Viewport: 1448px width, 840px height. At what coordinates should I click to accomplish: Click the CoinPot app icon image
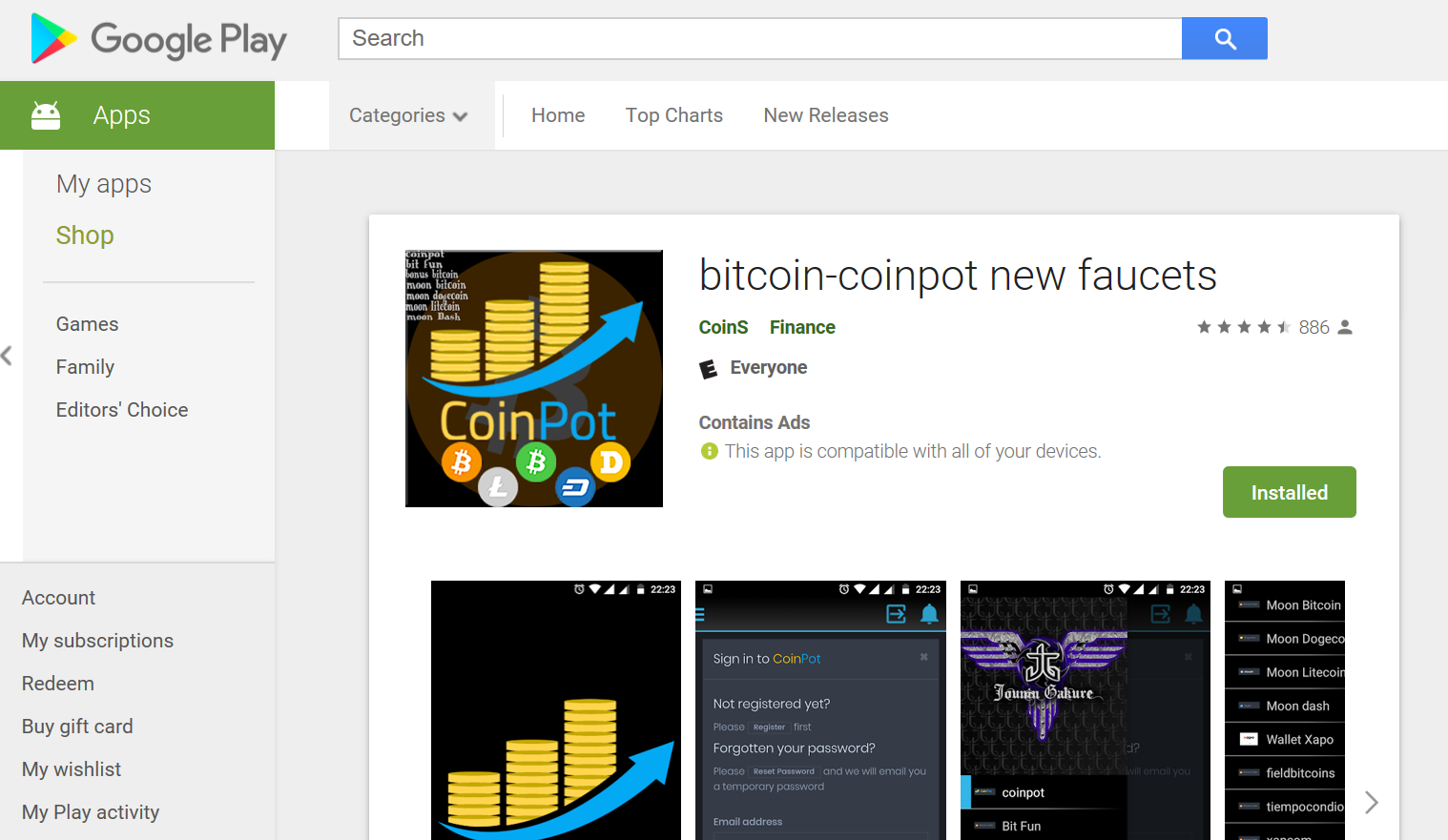[x=534, y=379]
